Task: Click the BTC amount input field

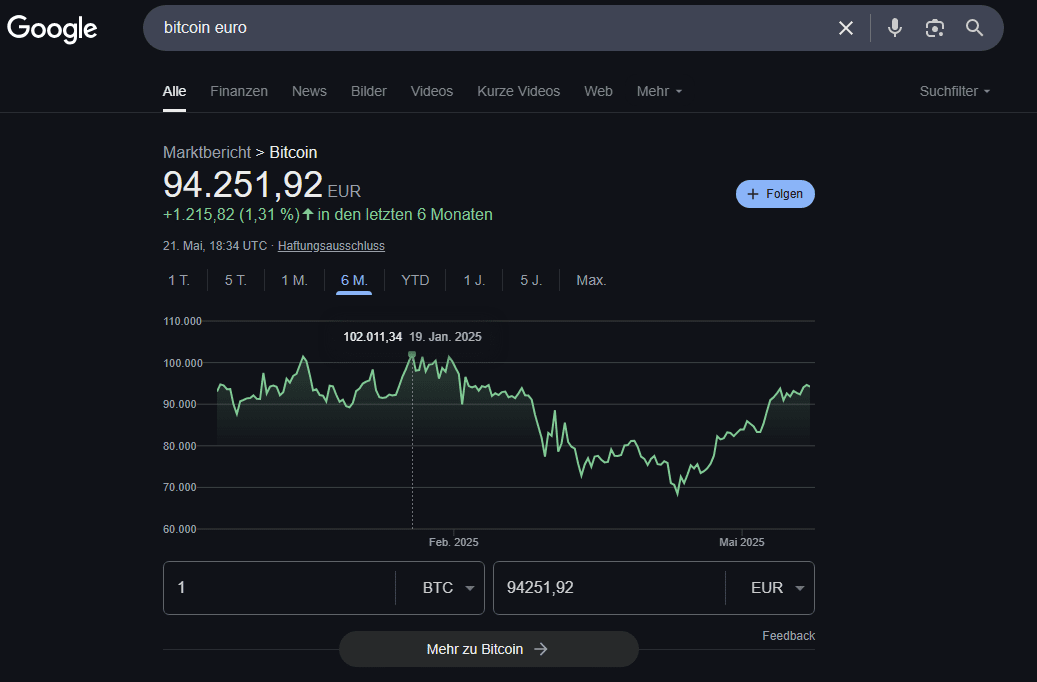Action: pos(279,587)
